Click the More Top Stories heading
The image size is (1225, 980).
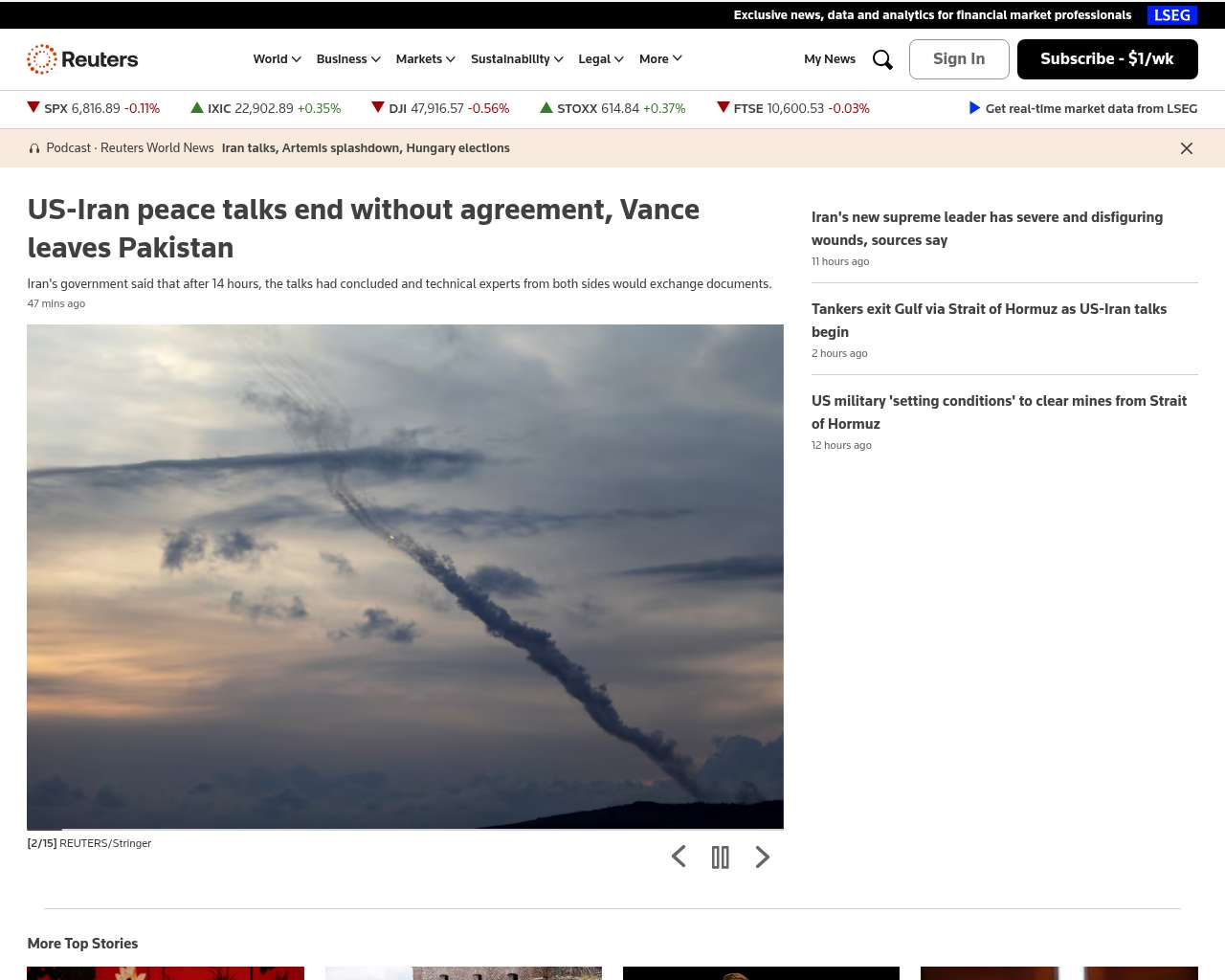[82, 944]
